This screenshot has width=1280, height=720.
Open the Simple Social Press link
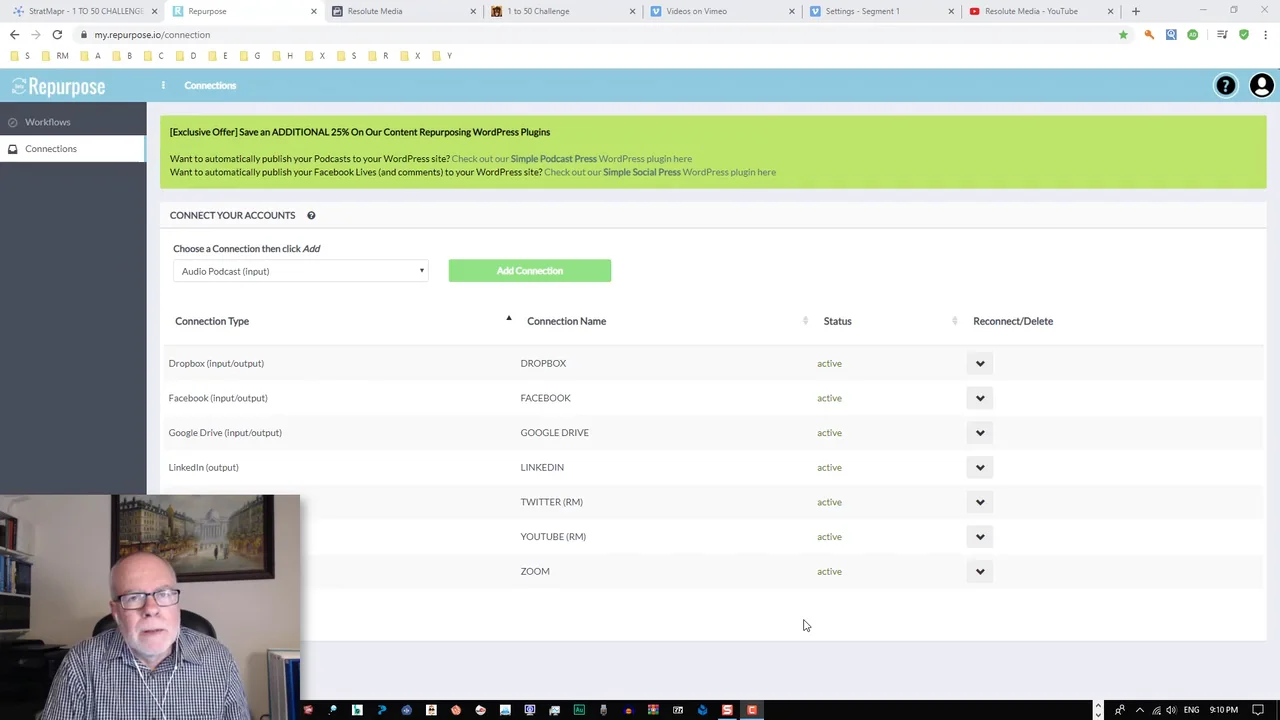pos(641,172)
